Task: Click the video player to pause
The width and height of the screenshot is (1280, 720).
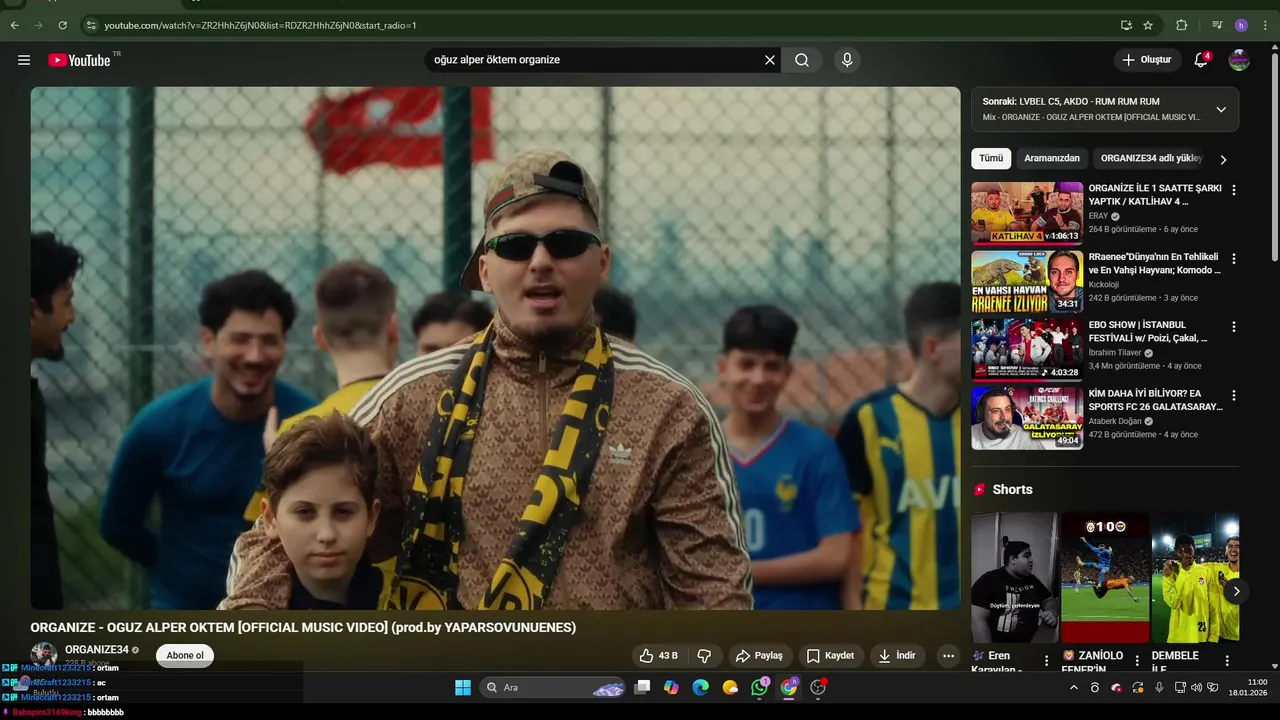Action: [x=495, y=348]
